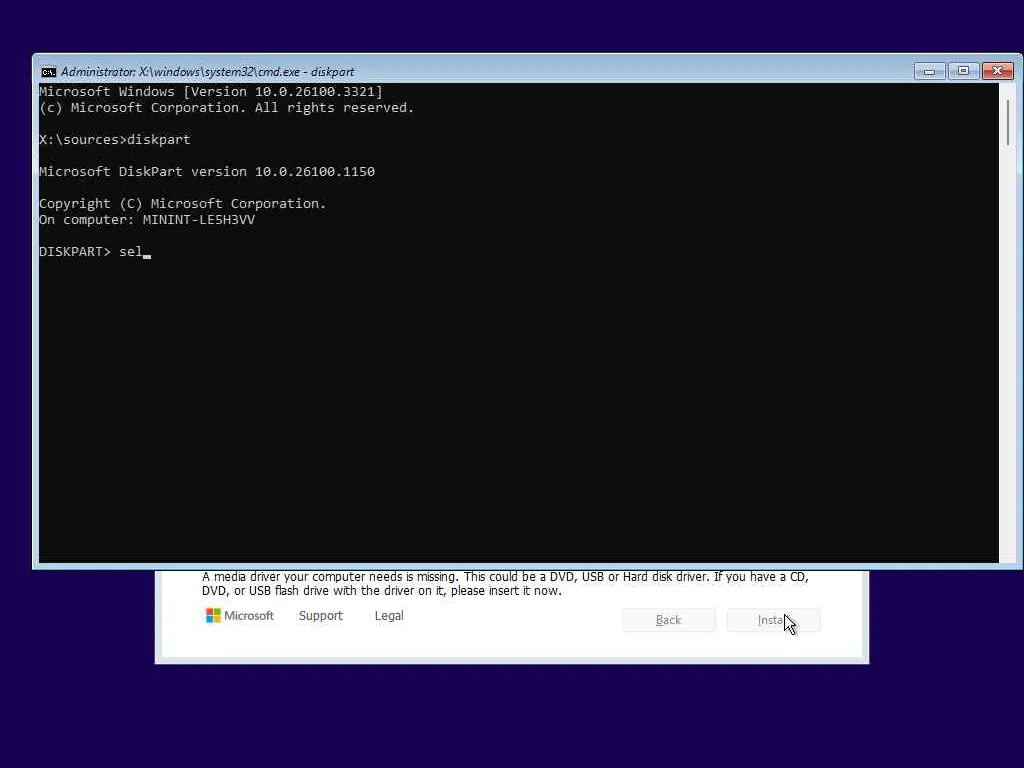Click the 'A media driver your computer needs' message

(x=505, y=584)
